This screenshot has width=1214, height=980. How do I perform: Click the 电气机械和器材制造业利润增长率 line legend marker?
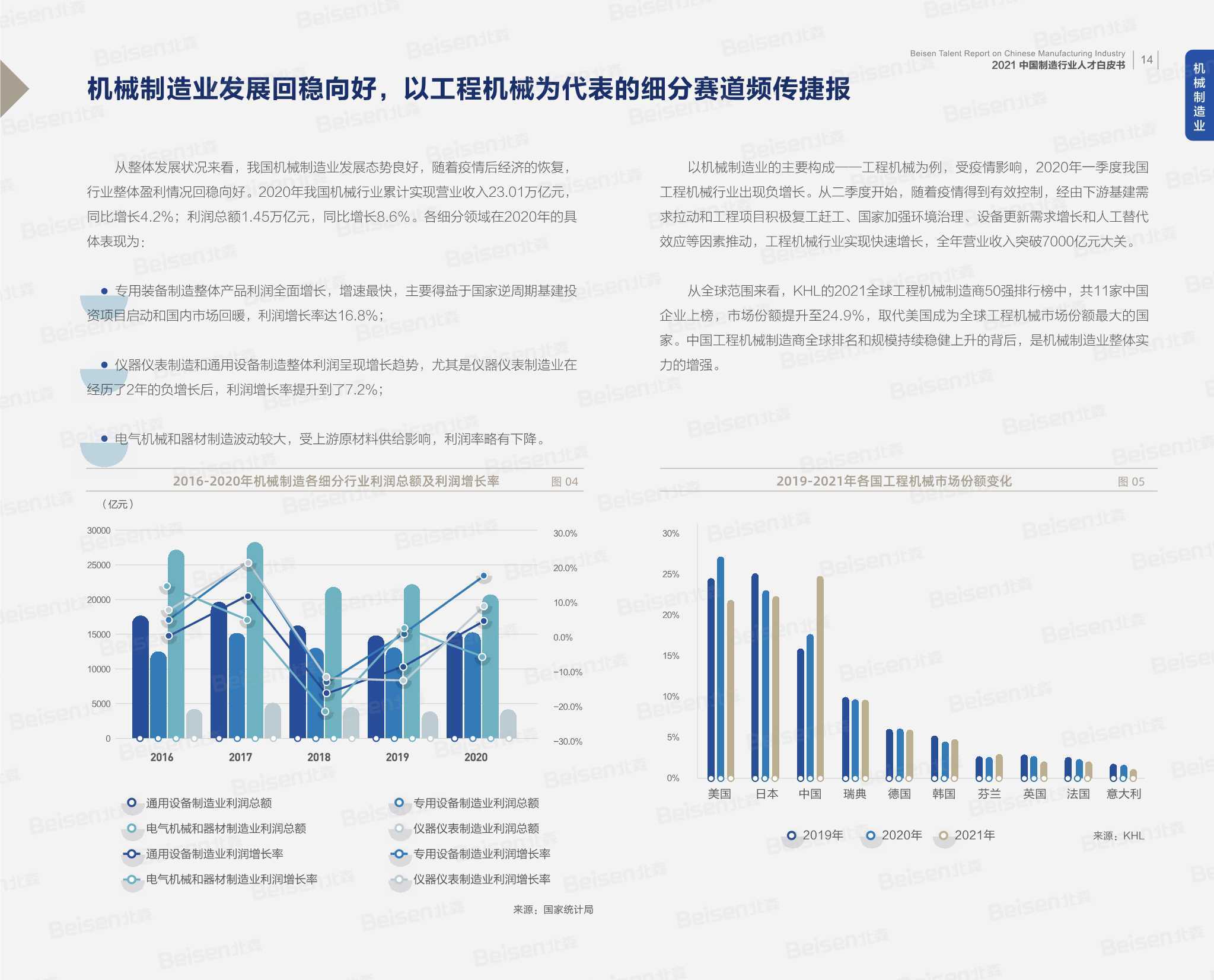point(132,879)
